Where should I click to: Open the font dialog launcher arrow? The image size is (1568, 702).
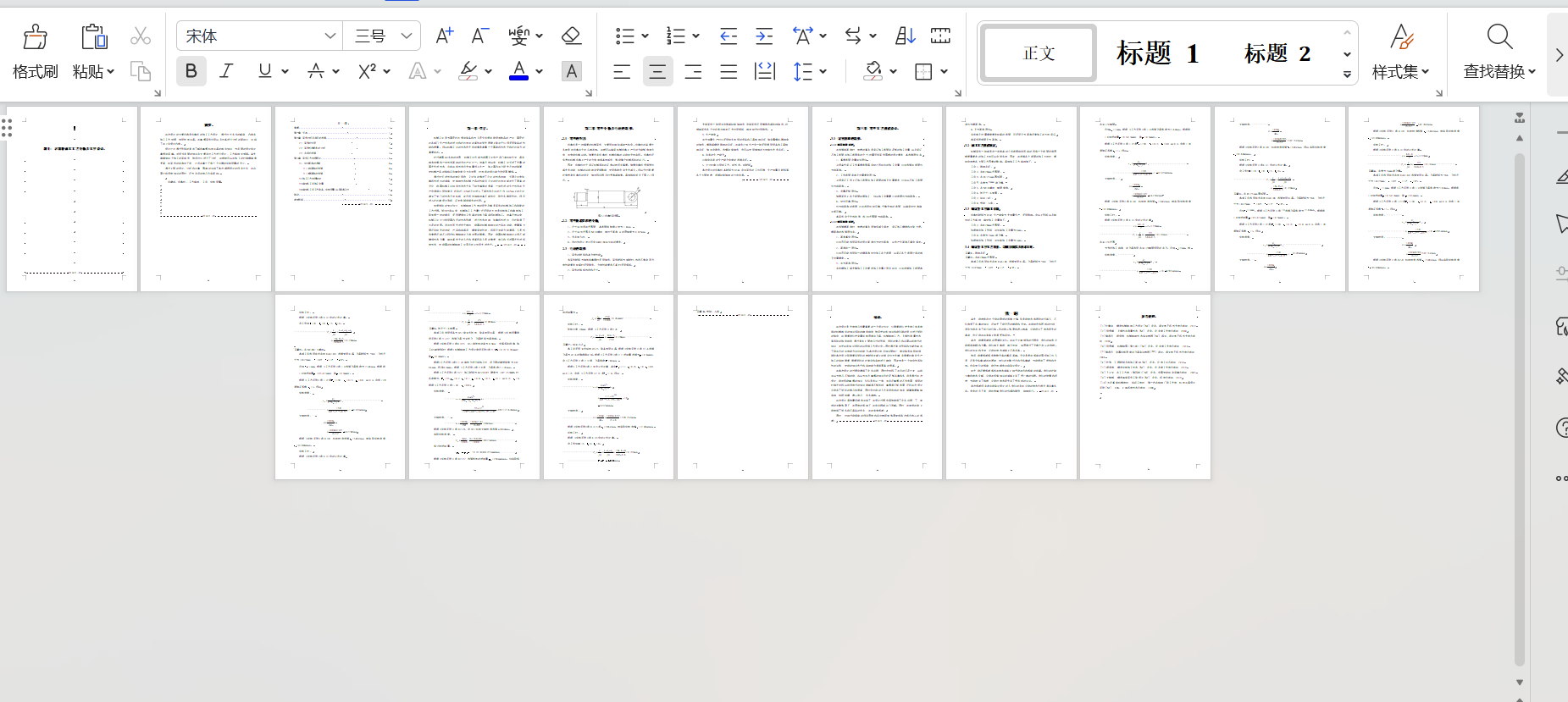coord(158,93)
